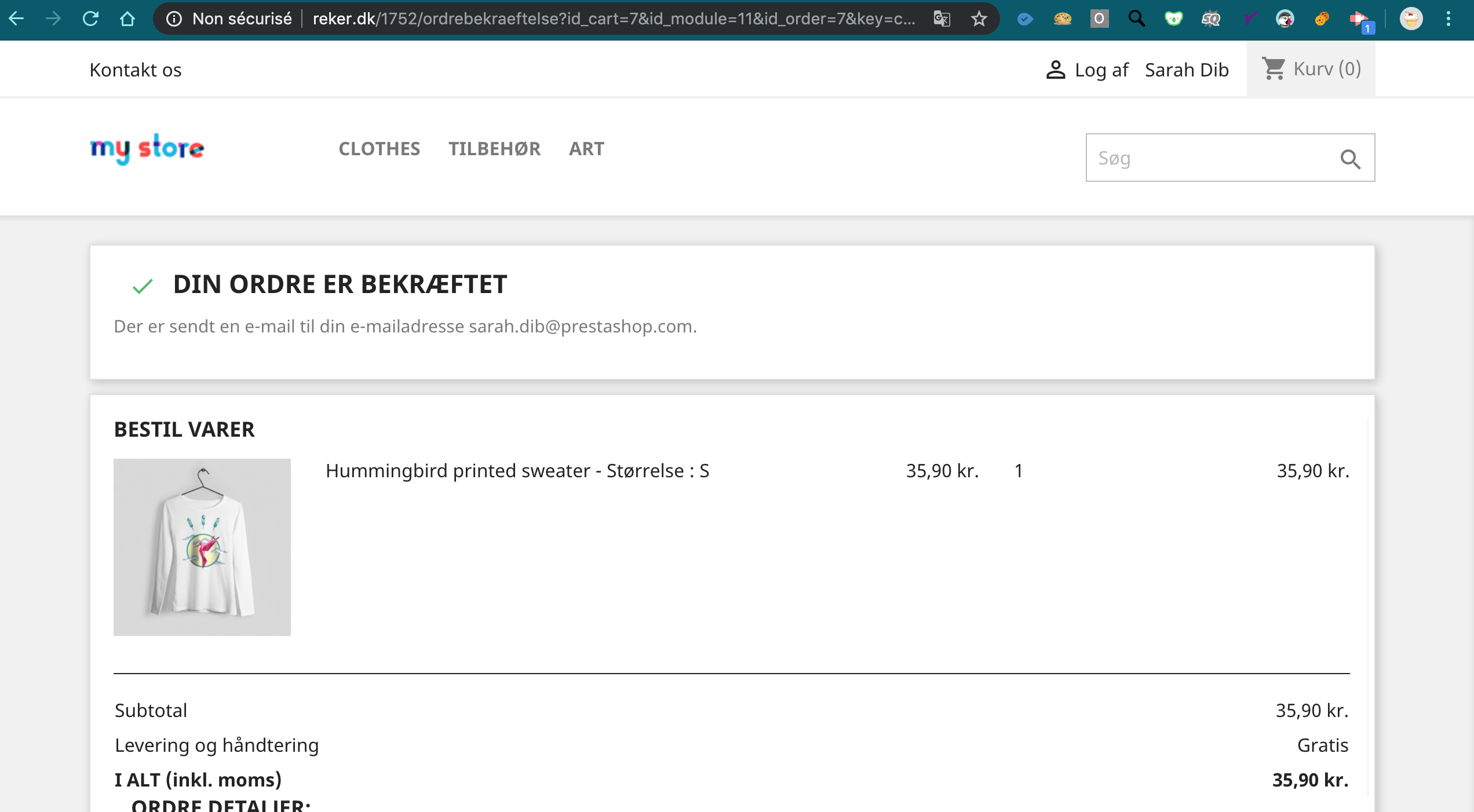The image size is (1474, 812).
Task: Open the Google Translate page icon
Action: point(942,19)
